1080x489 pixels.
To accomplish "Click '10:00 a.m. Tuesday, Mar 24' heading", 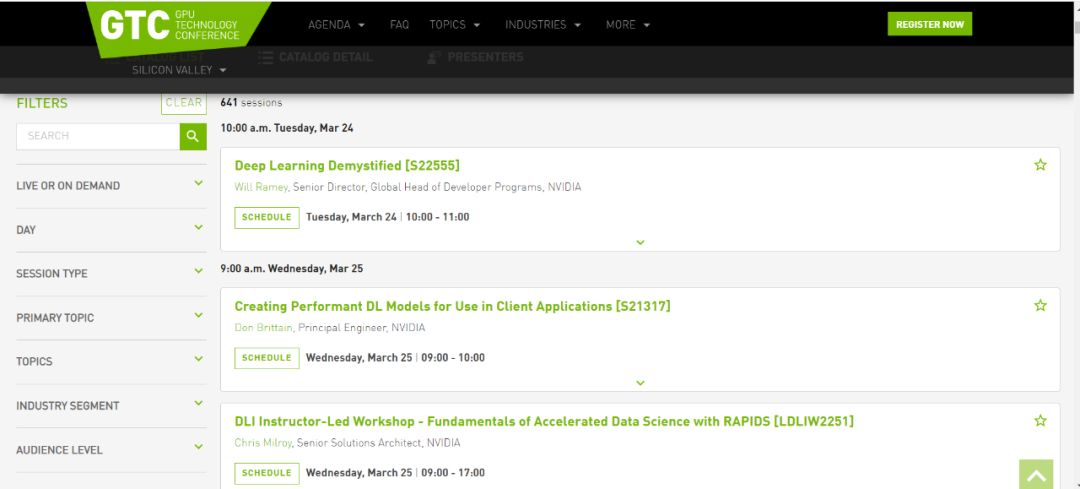I will pos(287,128).
